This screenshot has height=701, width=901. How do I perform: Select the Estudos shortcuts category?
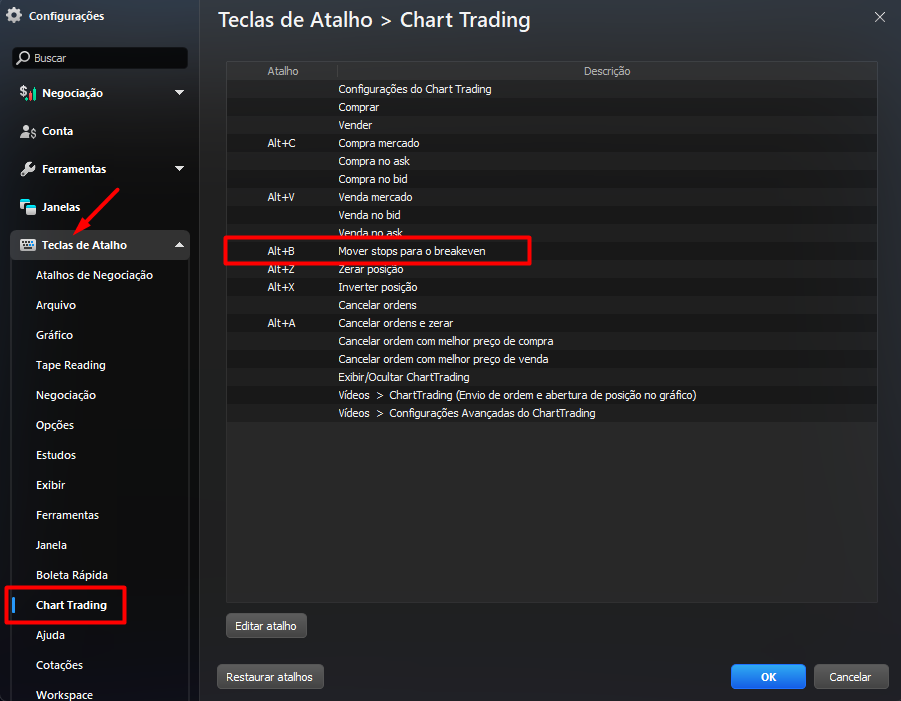click(56, 455)
